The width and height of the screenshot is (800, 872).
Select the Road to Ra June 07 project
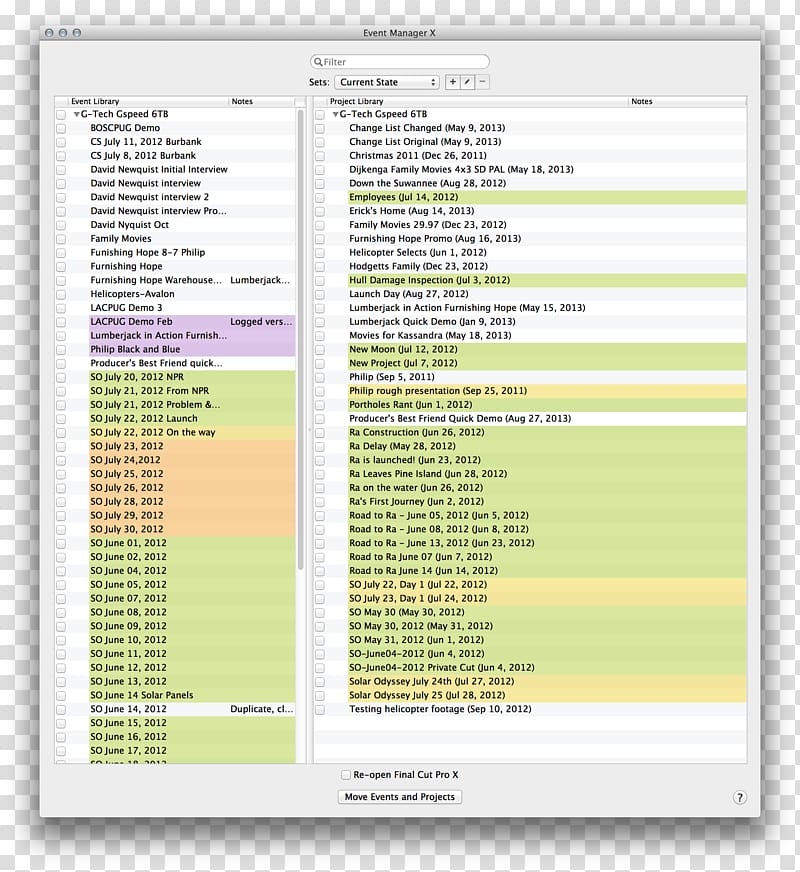pyautogui.click(x=420, y=557)
